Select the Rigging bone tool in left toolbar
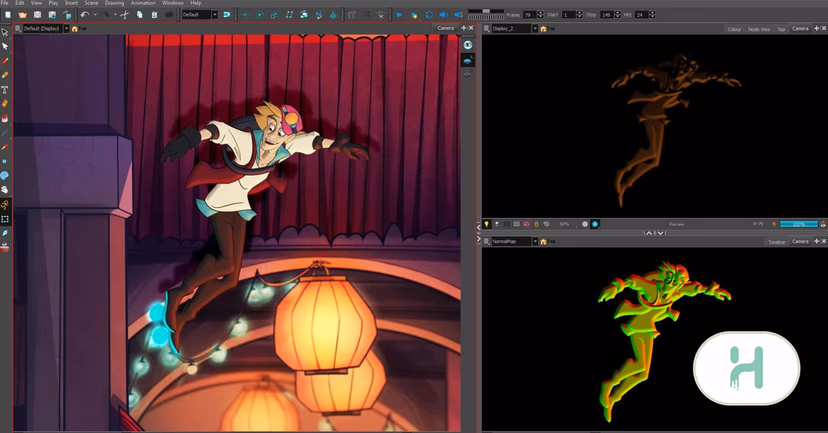This screenshot has height=433, width=828. click(x=5, y=204)
